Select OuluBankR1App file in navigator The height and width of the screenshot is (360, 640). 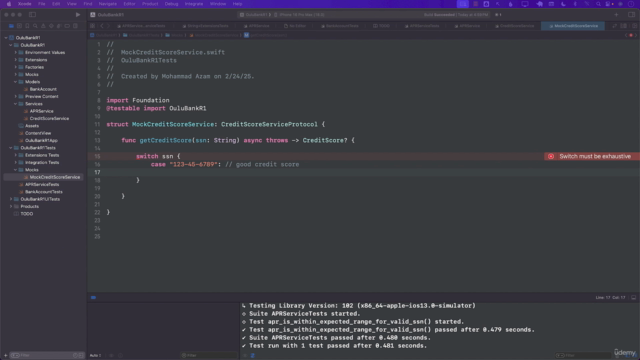click(41, 140)
